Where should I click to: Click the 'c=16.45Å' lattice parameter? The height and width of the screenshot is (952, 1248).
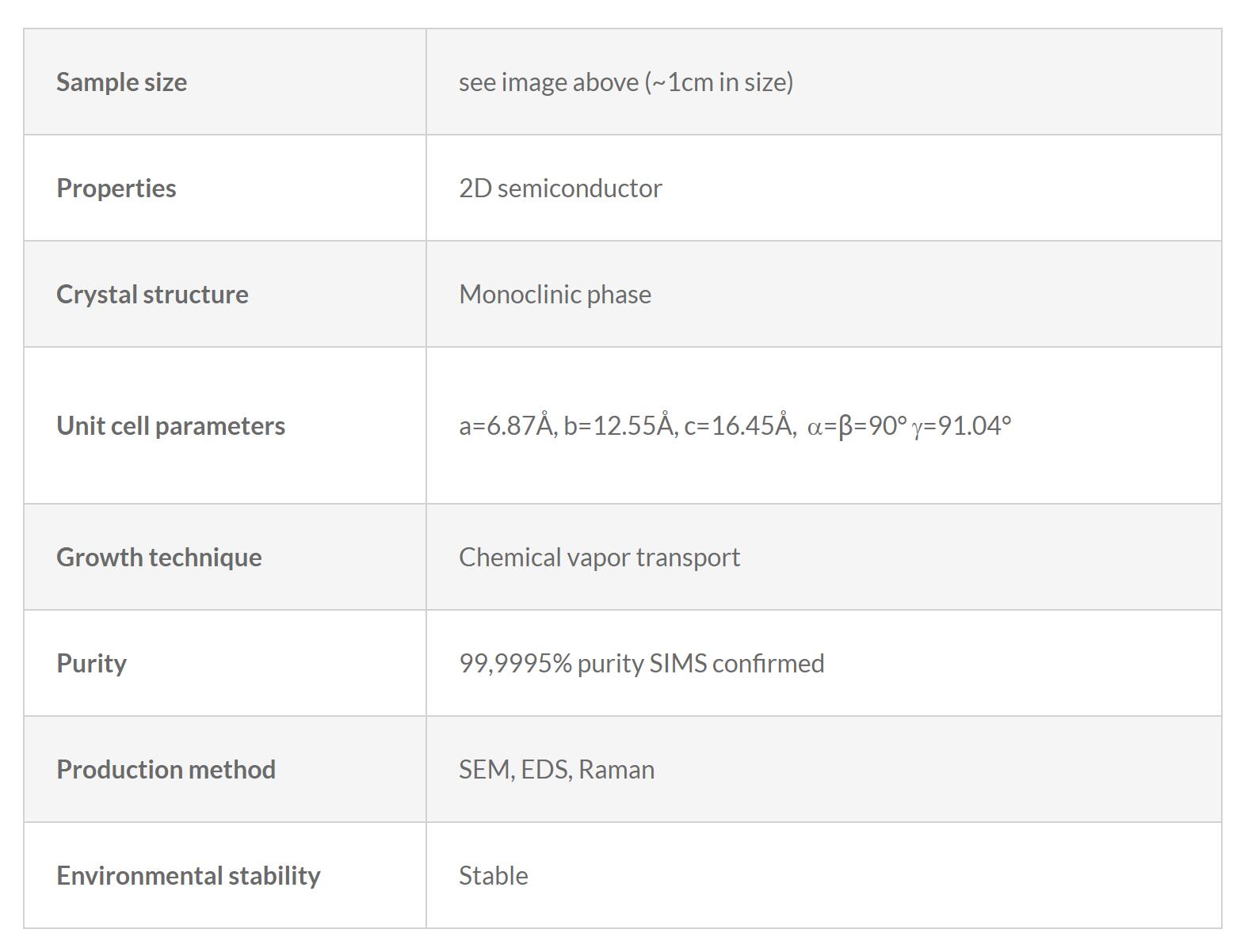(x=738, y=426)
